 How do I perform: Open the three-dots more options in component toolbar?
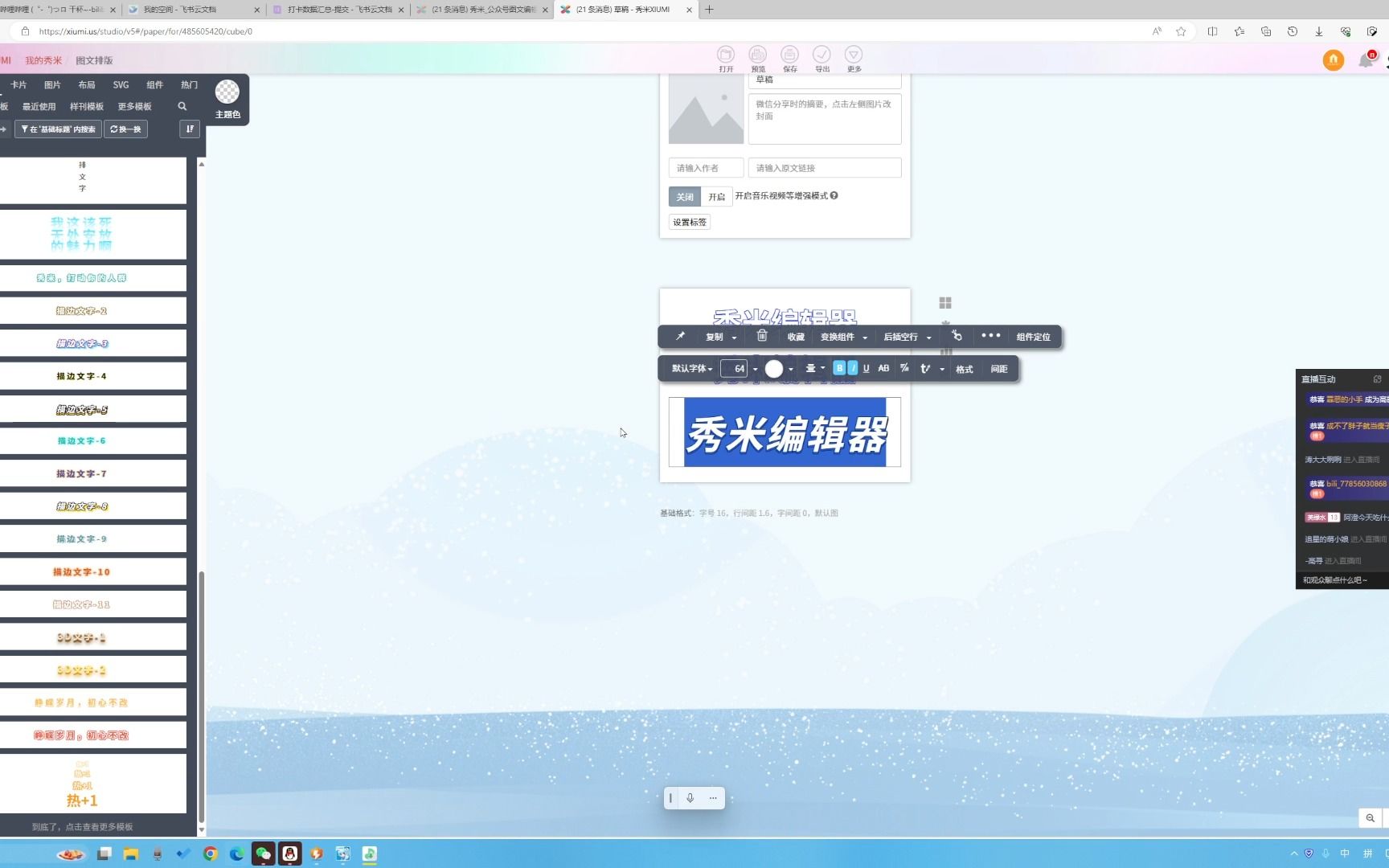[990, 336]
